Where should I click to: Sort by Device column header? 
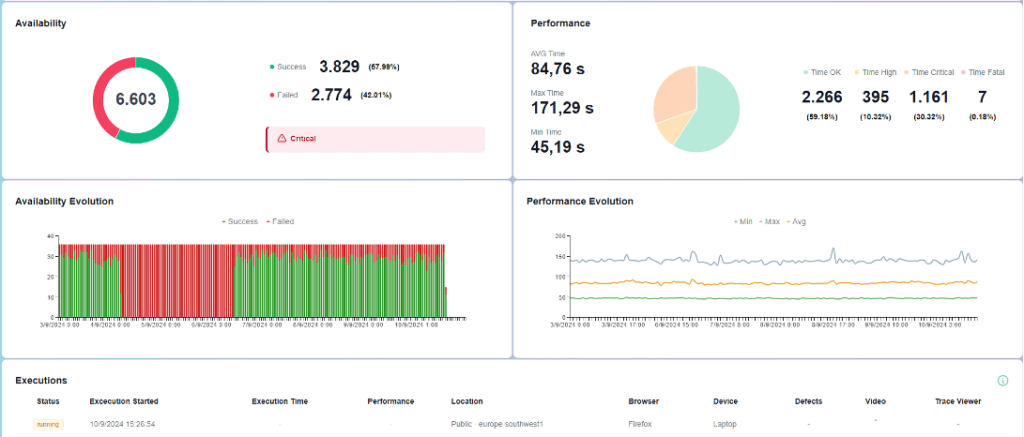coord(726,401)
